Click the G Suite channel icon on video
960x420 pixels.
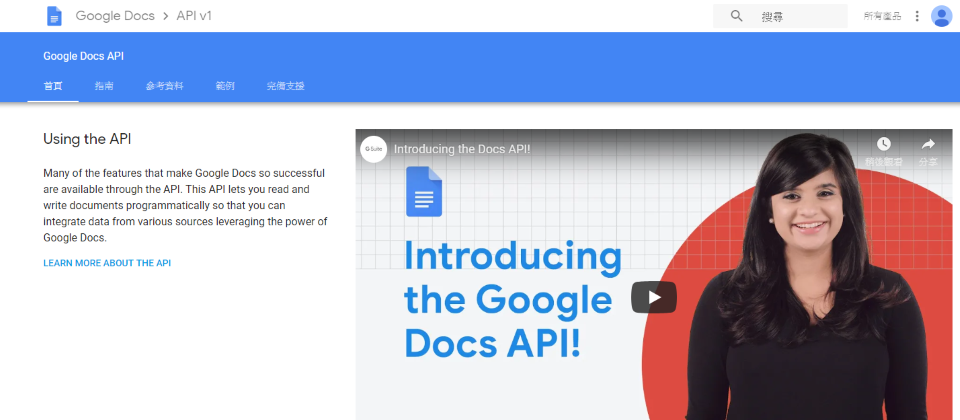[x=373, y=149]
